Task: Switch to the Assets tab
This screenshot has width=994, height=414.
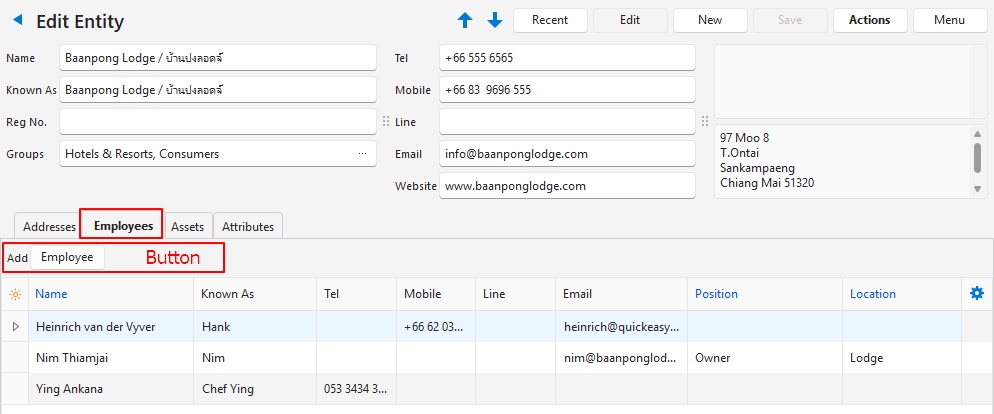Action: click(x=187, y=226)
